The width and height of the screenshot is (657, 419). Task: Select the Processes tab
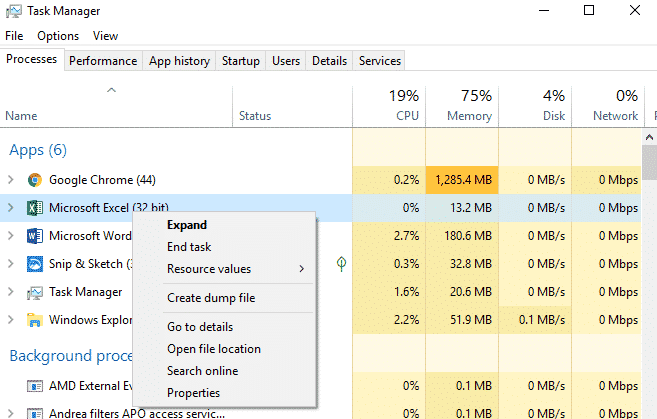pyautogui.click(x=32, y=59)
